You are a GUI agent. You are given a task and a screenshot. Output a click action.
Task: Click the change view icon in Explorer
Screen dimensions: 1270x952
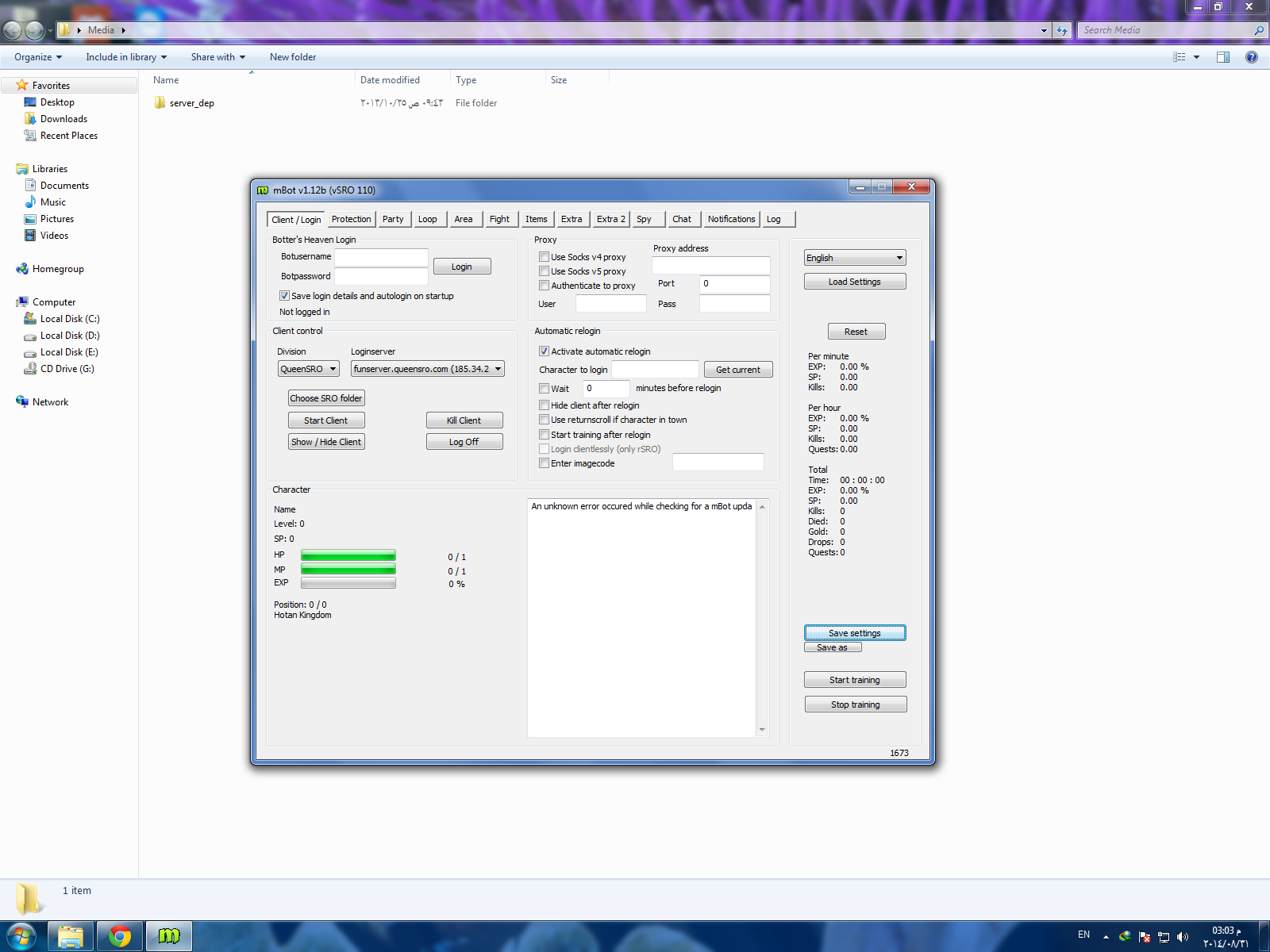[1180, 57]
